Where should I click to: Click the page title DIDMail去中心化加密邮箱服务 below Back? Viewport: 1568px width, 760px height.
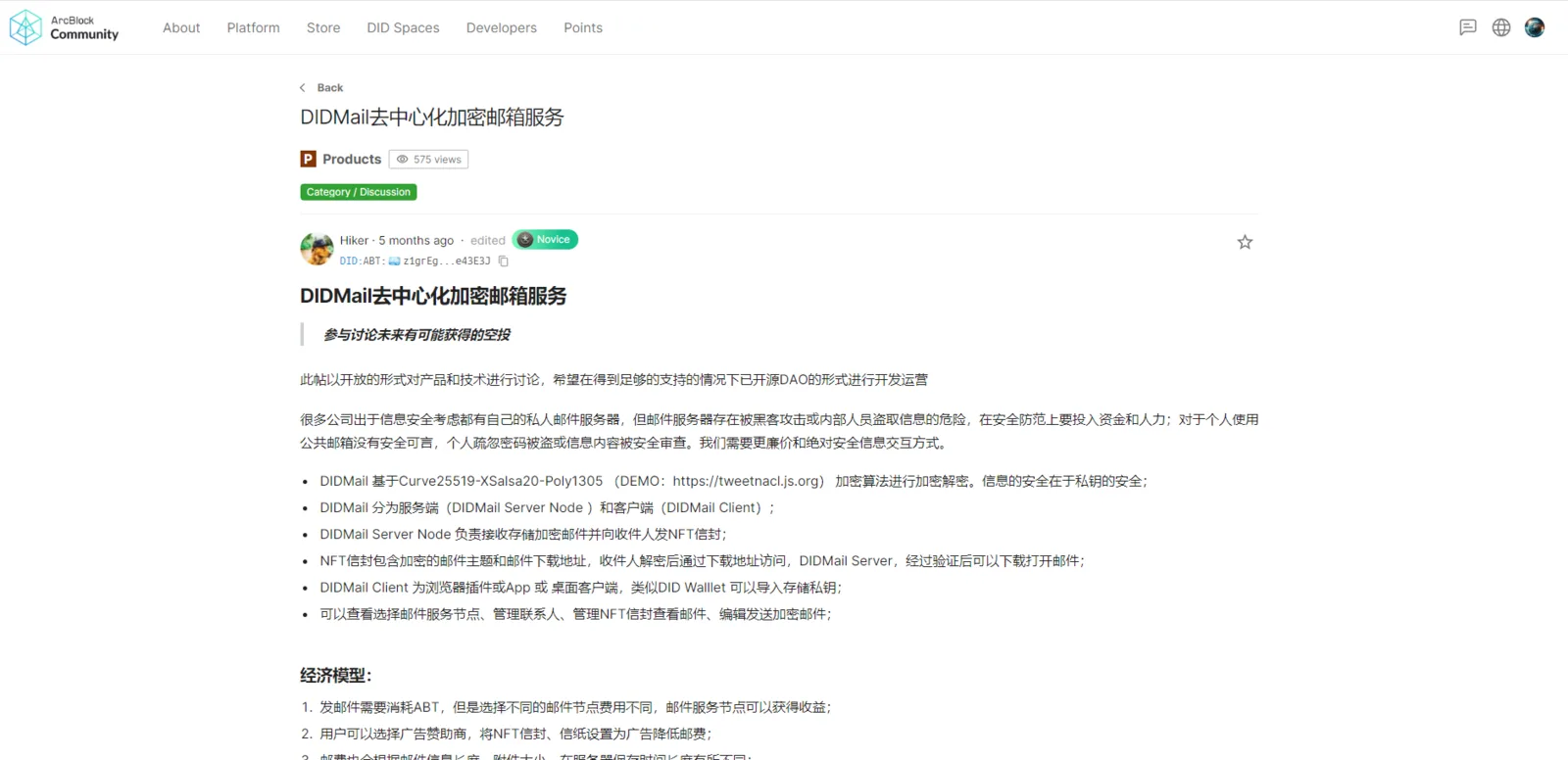[432, 118]
